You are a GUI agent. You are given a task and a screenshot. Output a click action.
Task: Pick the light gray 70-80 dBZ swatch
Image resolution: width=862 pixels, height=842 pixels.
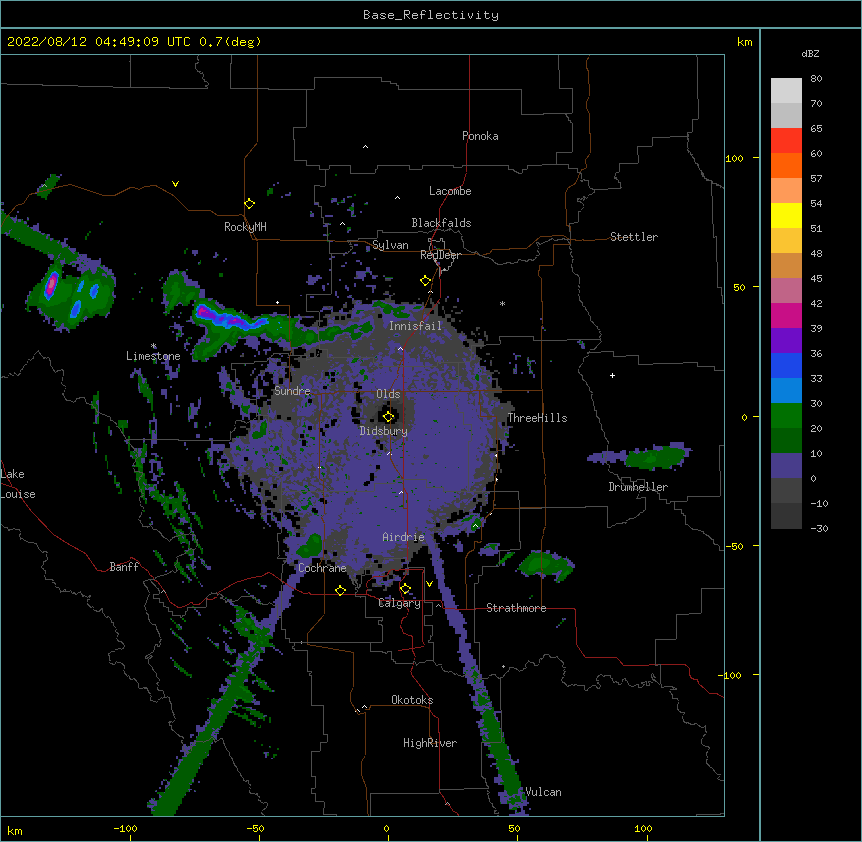pyautogui.click(x=786, y=91)
